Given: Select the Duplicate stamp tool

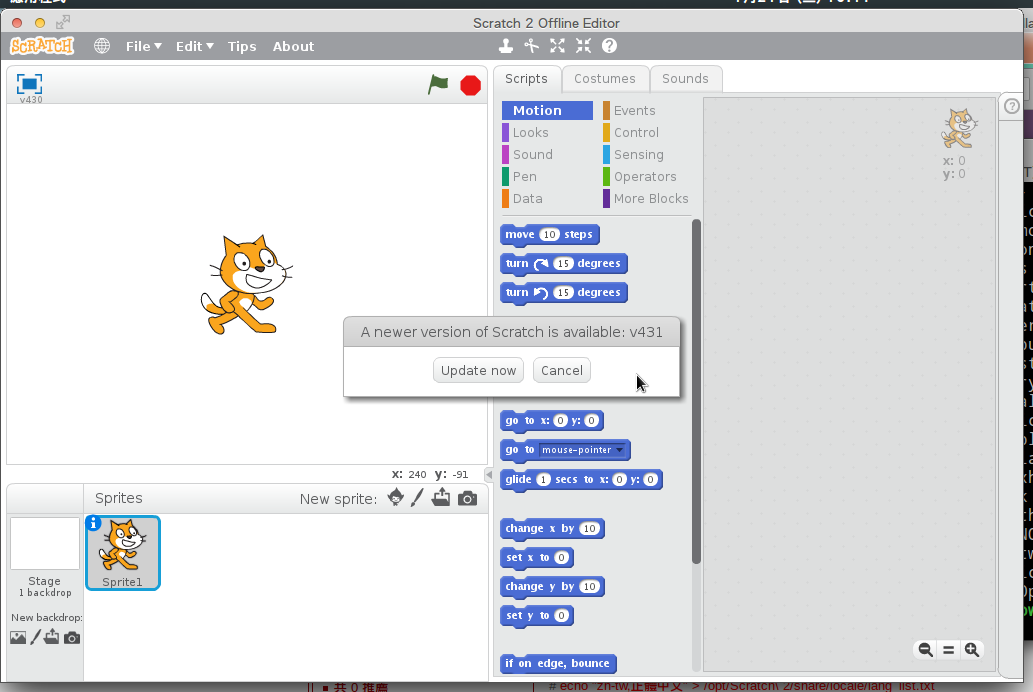Looking at the screenshot, I should click(505, 45).
